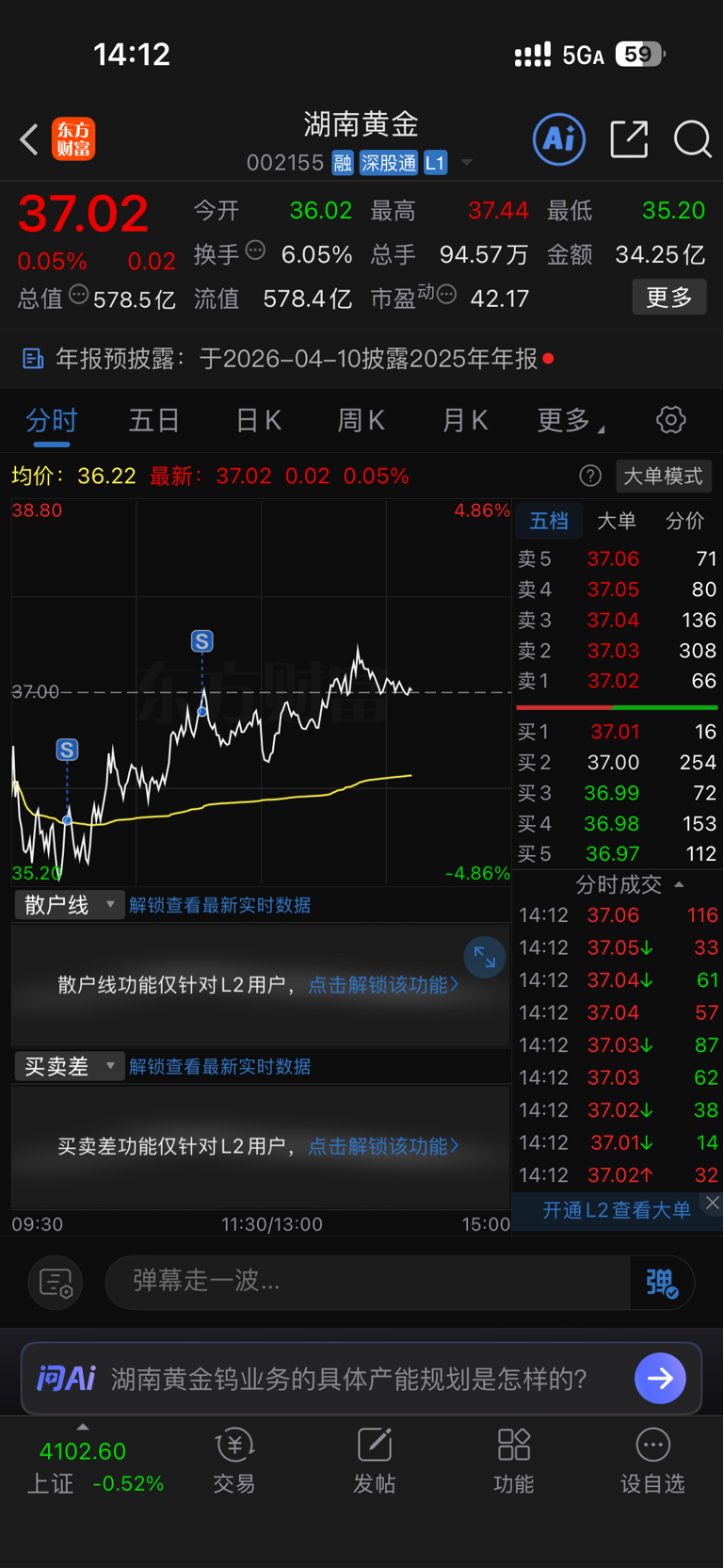This screenshot has height=1568, width=724.
Task: Toggle 大单模式 button
Action: (663, 476)
